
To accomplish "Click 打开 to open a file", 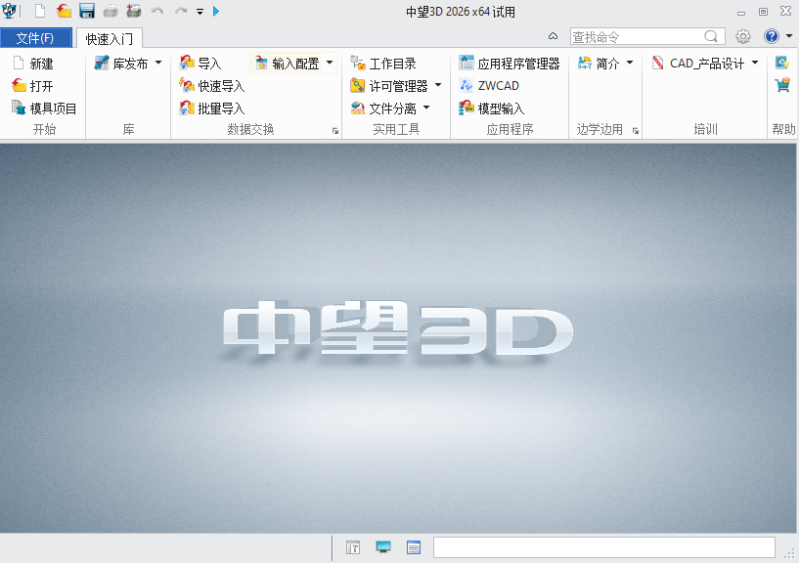I will tap(33, 86).
